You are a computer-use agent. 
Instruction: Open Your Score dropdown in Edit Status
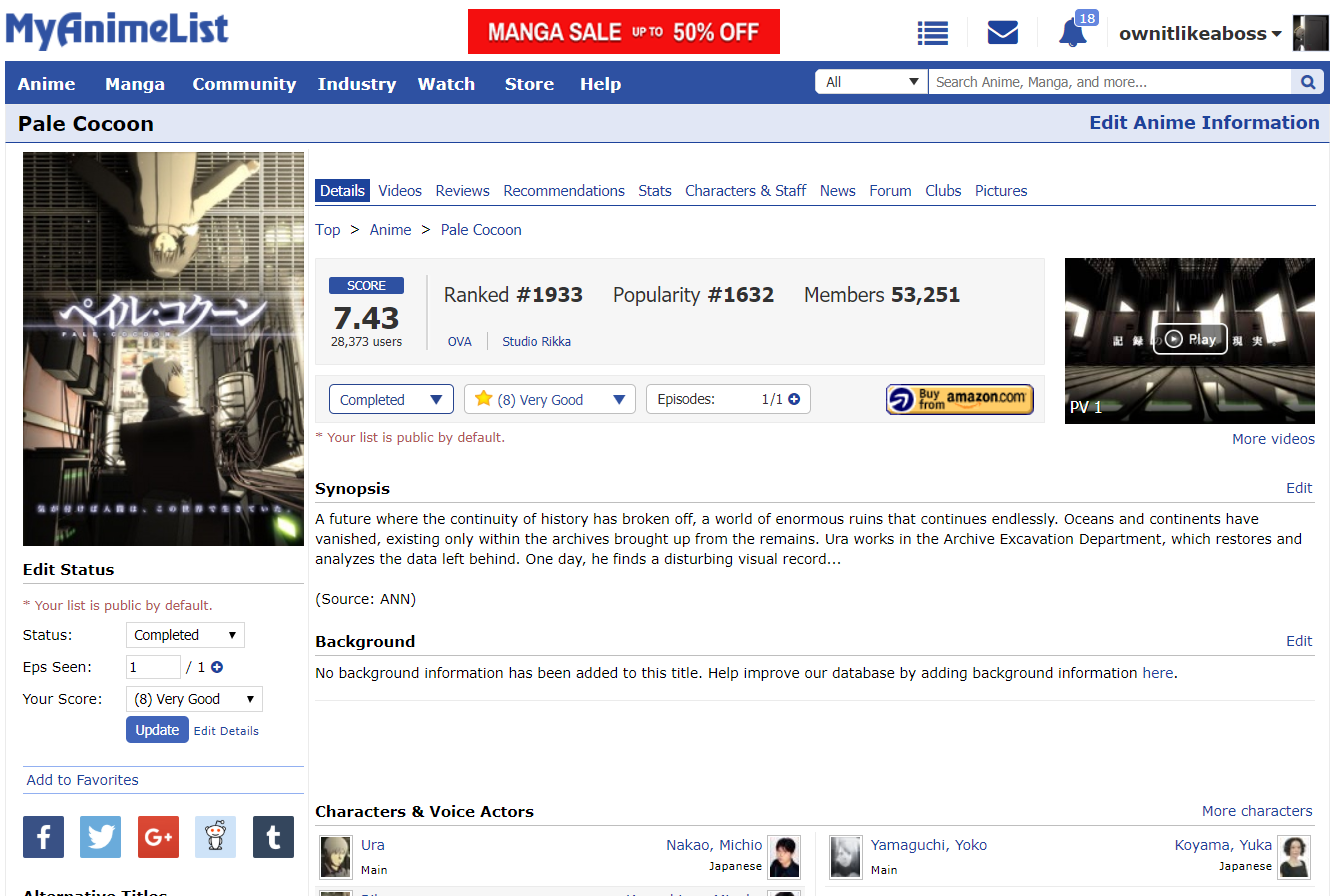pos(194,699)
